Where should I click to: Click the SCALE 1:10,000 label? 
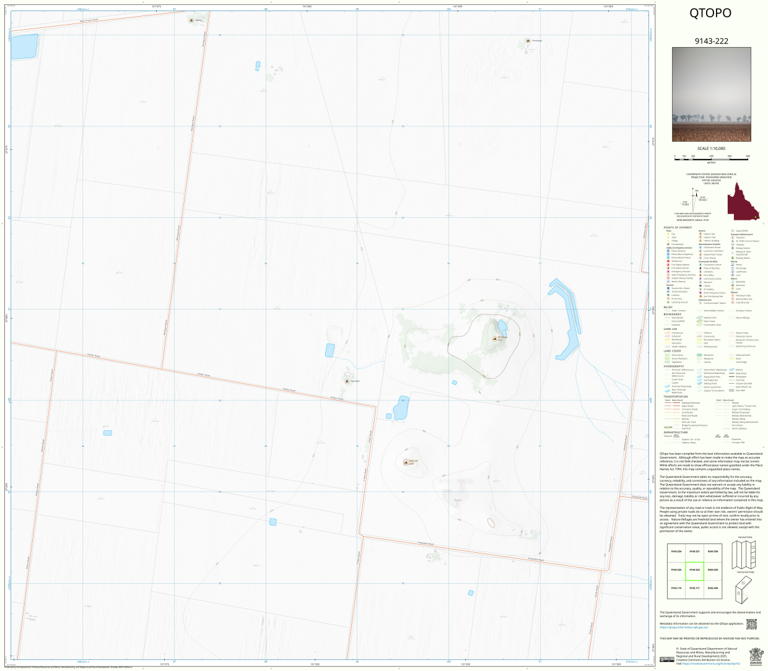[711, 148]
